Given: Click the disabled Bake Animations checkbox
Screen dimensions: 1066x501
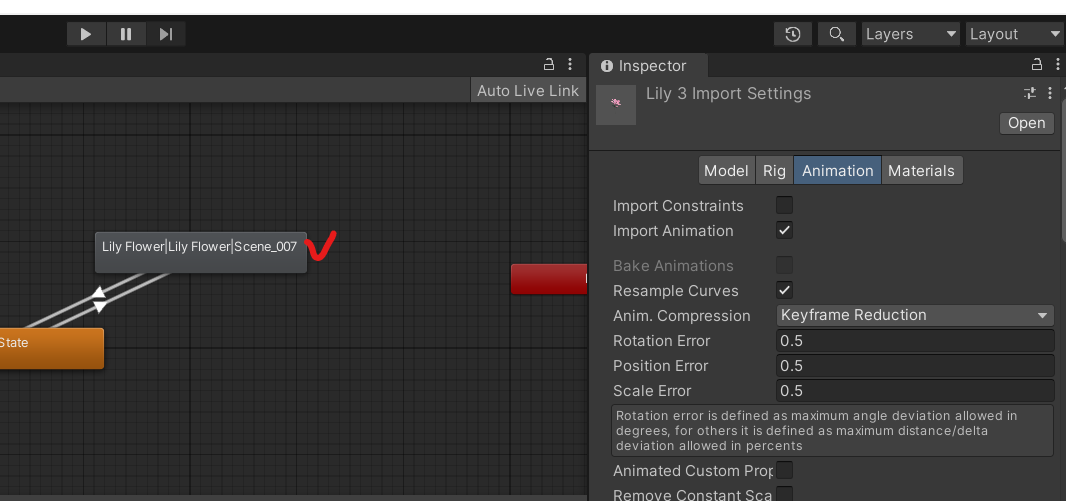Looking at the screenshot, I should pyautogui.click(x=785, y=265).
